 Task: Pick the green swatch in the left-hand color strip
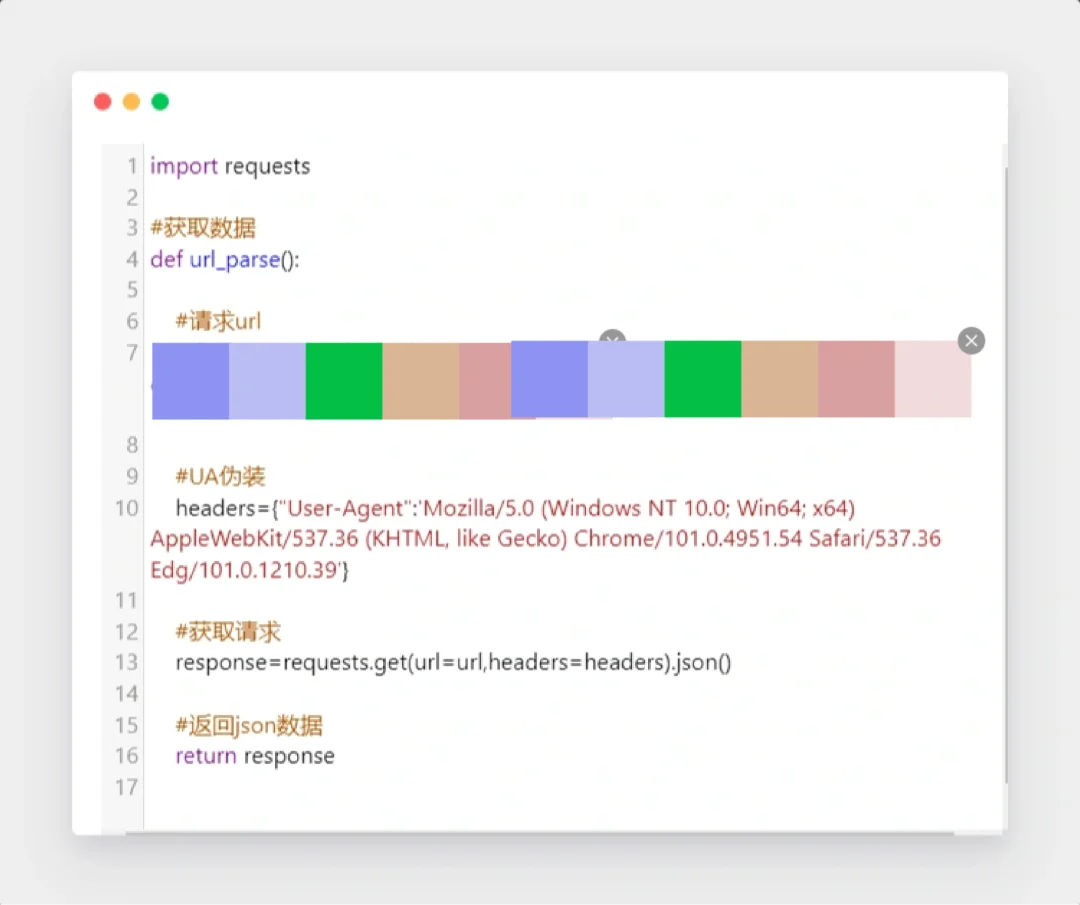point(344,381)
